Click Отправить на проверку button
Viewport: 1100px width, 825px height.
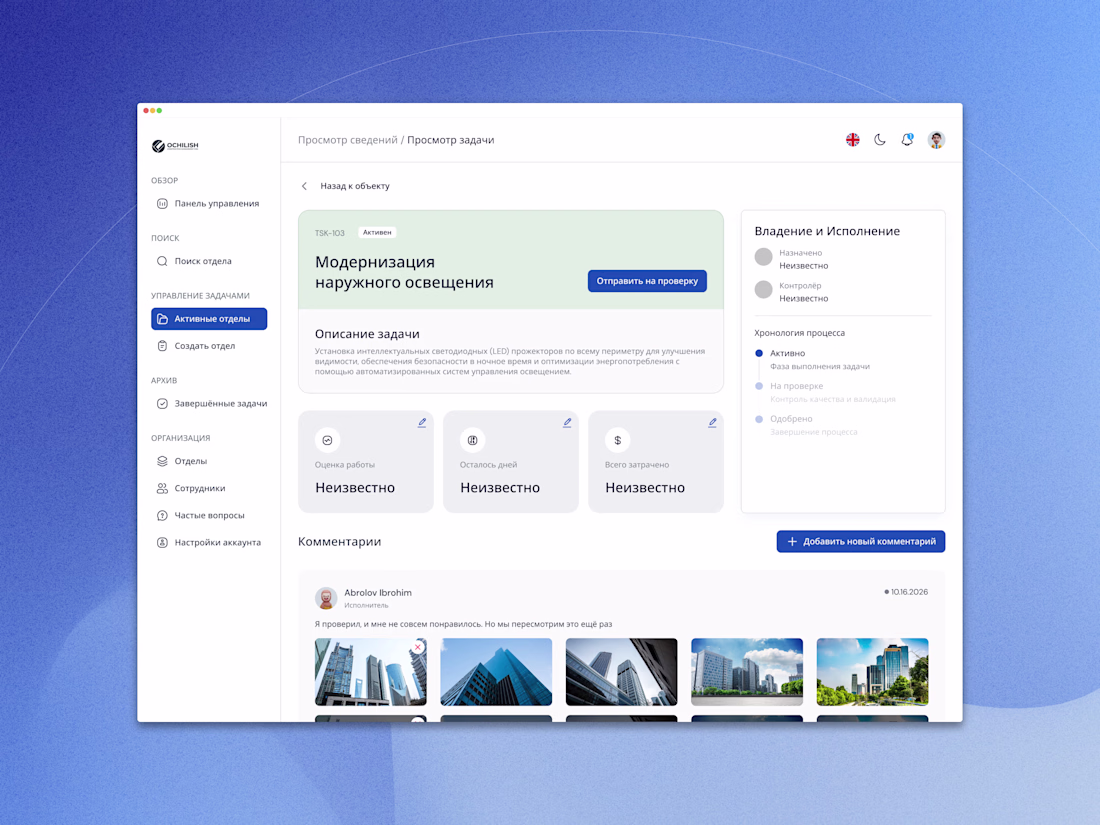647,281
